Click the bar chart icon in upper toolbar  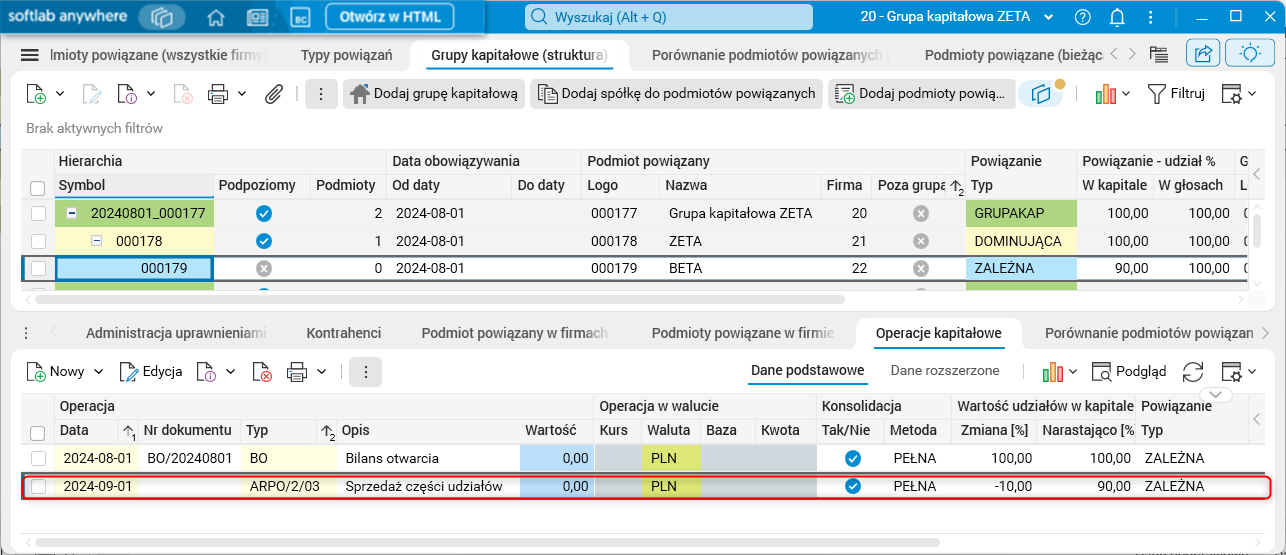tap(1105, 94)
